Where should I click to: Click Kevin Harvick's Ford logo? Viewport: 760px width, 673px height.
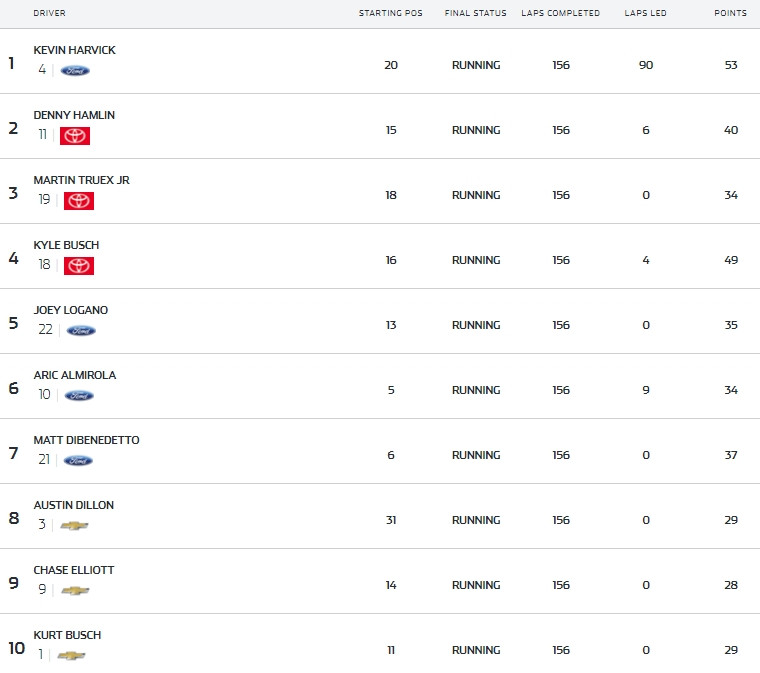tap(75, 71)
